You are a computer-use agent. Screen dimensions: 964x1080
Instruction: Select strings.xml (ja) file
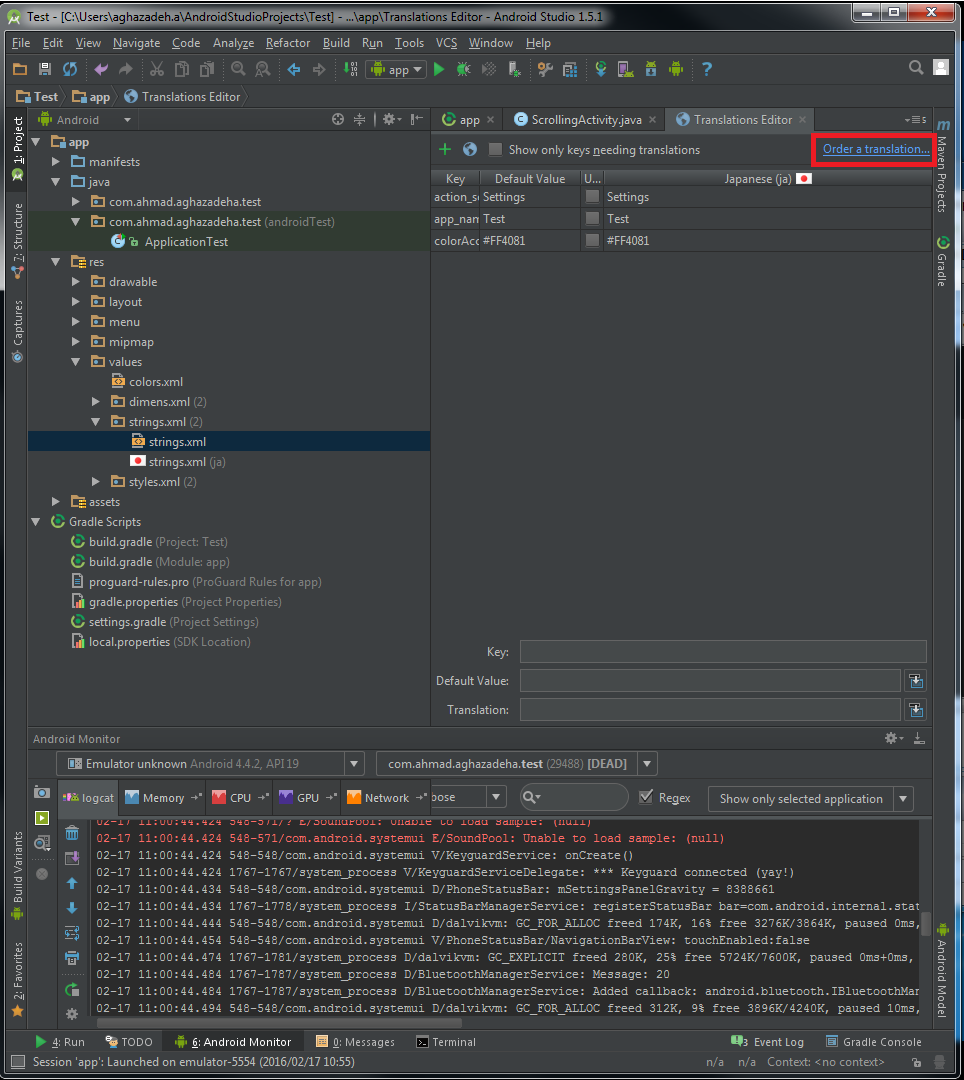point(178,461)
